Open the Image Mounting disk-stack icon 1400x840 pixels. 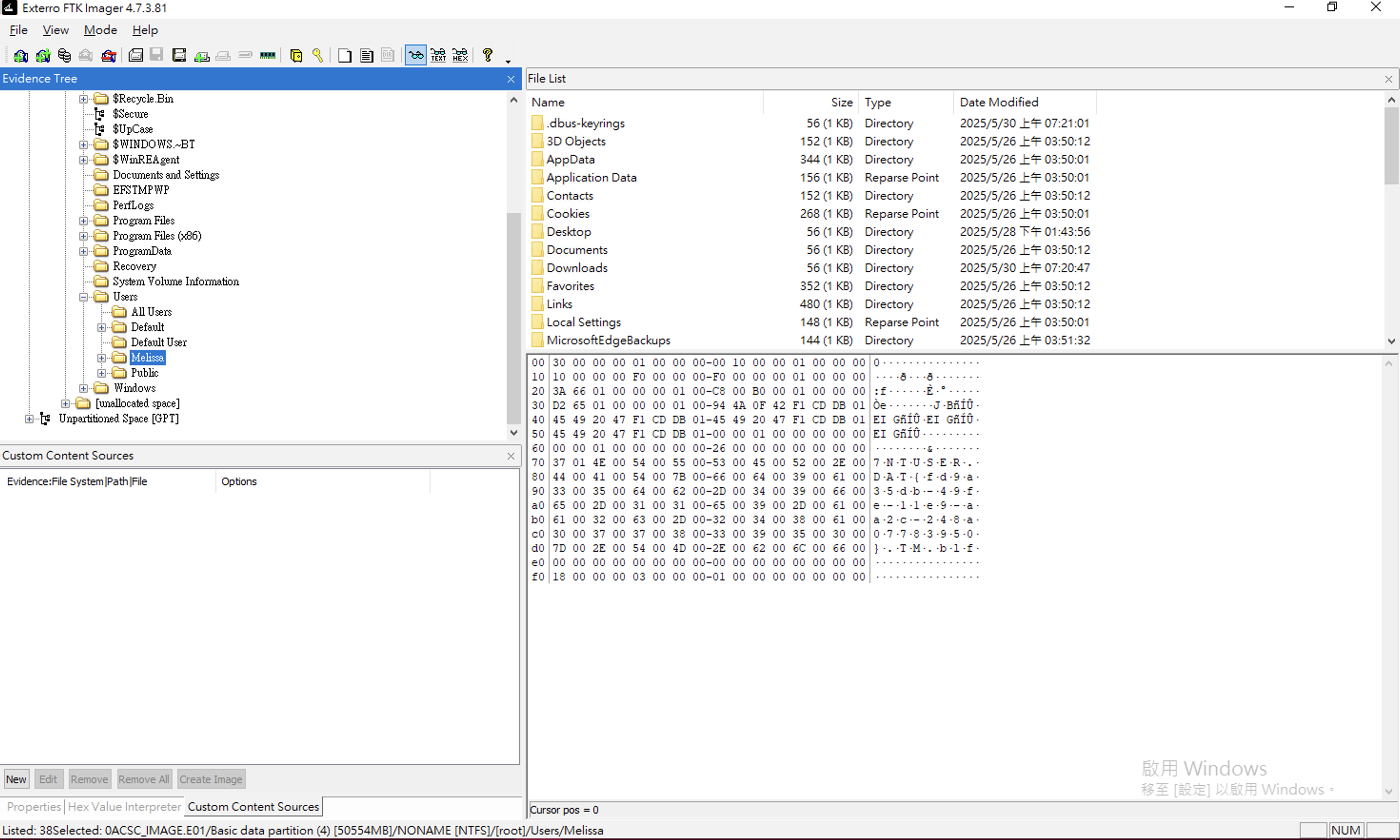coord(64,55)
